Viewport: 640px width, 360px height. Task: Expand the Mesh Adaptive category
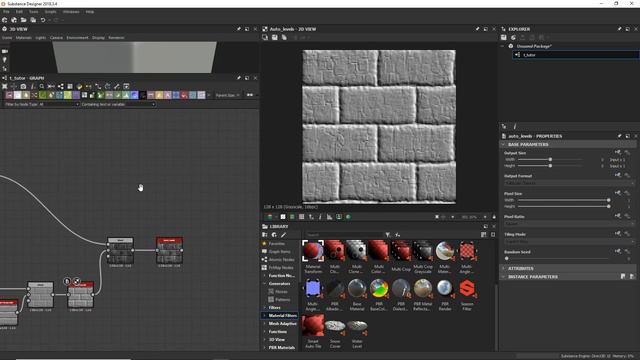click(264, 324)
